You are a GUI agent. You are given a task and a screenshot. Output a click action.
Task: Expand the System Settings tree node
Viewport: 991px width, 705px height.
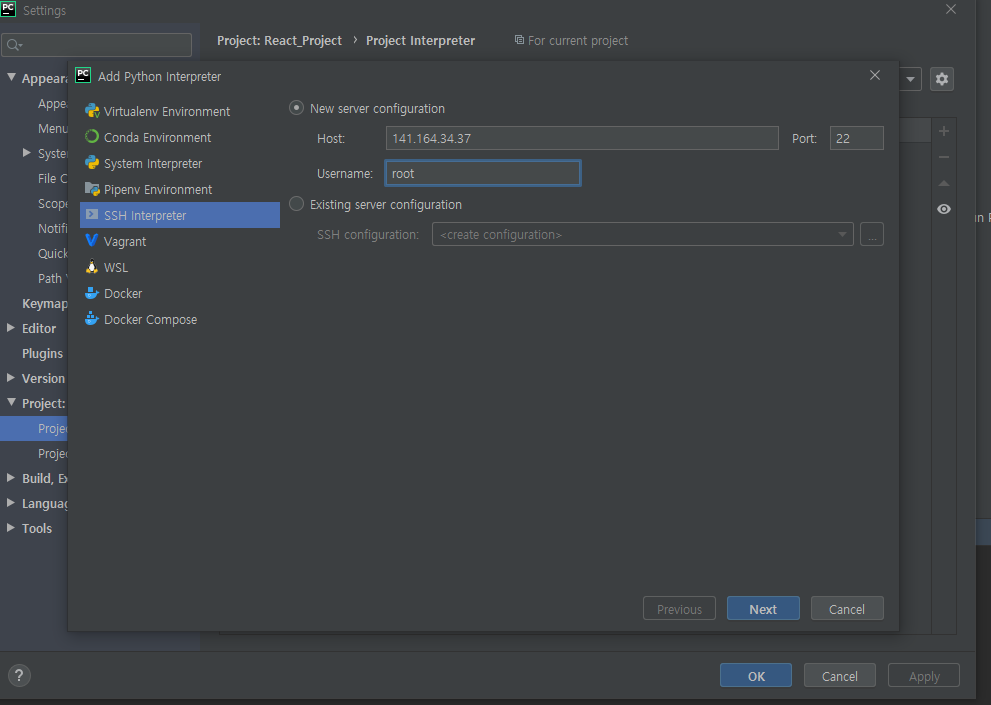pyautogui.click(x=27, y=152)
